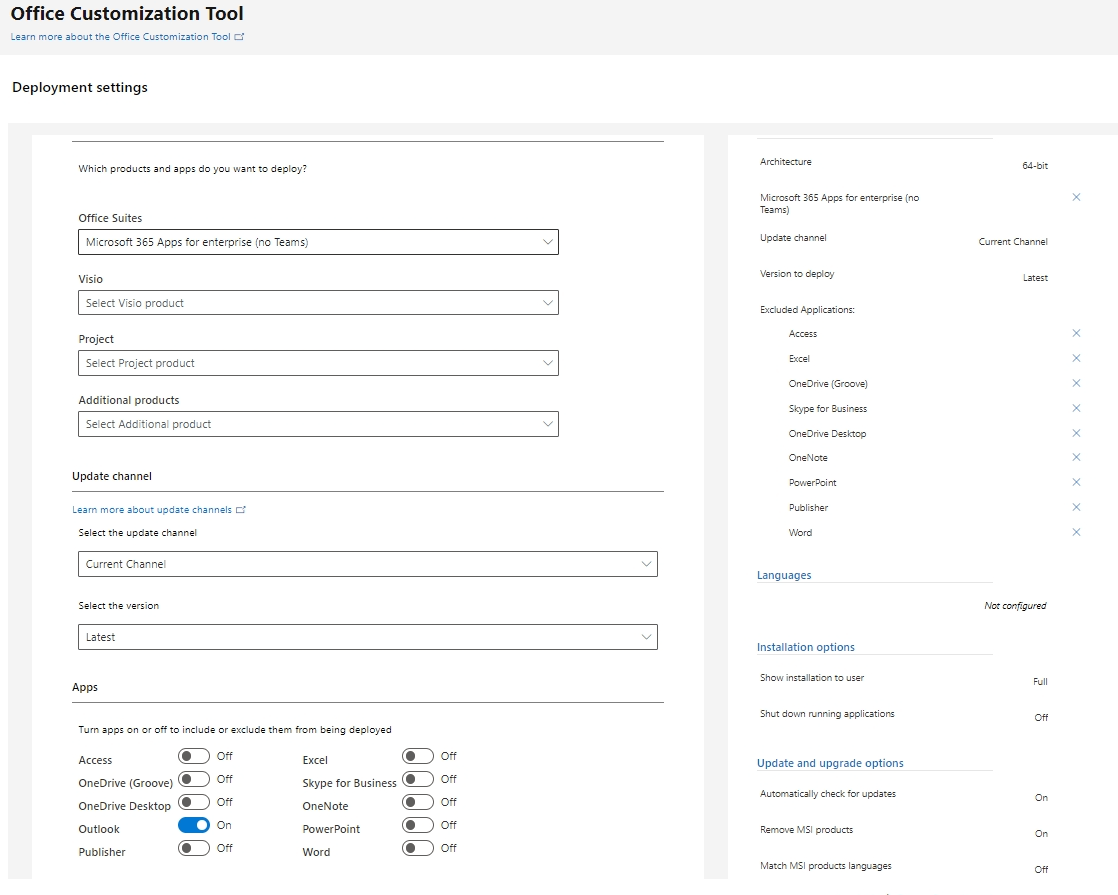
Task: Open the update channel dropdown
Action: pyautogui.click(x=367, y=564)
